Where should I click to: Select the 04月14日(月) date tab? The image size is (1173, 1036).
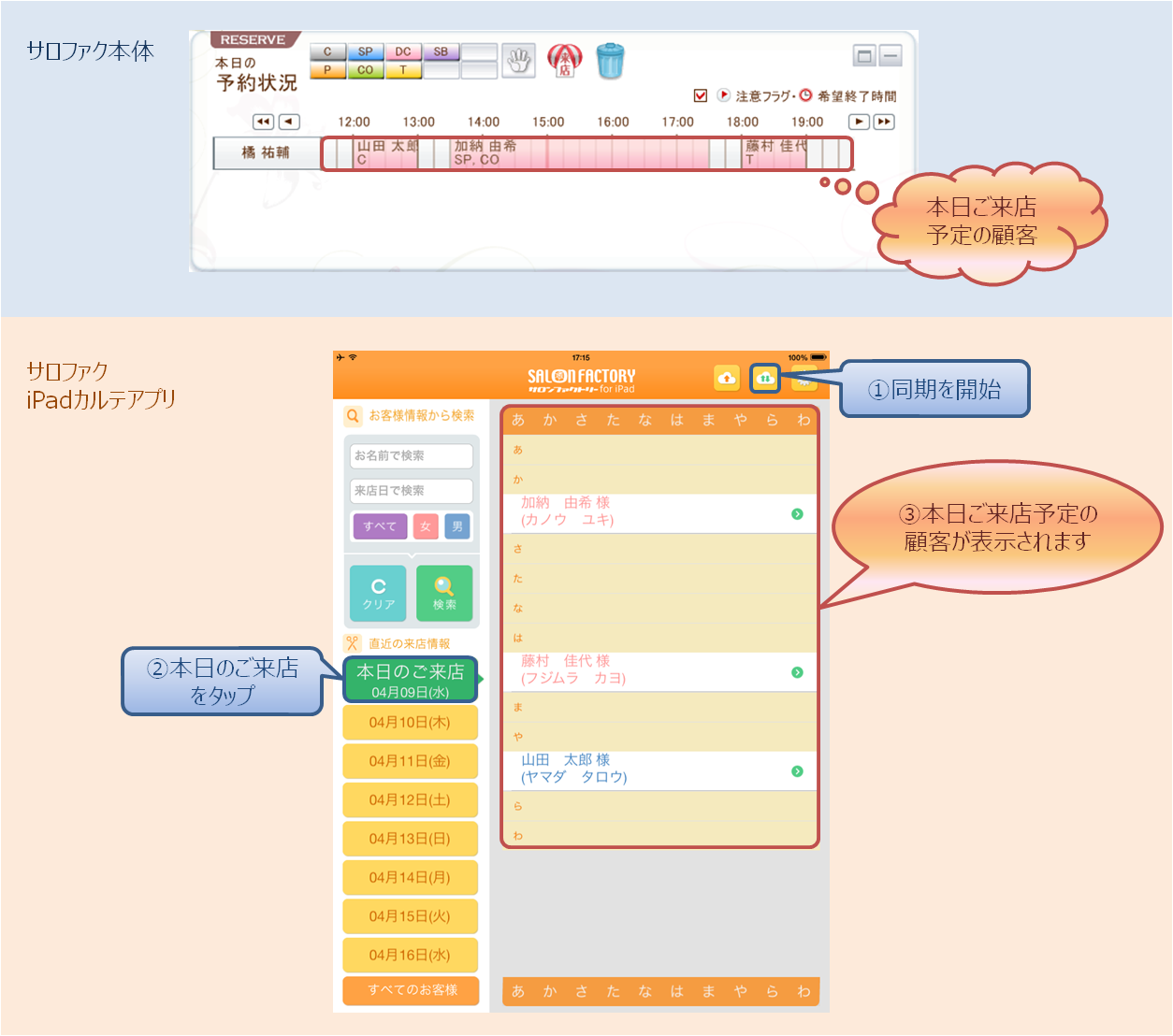[411, 878]
